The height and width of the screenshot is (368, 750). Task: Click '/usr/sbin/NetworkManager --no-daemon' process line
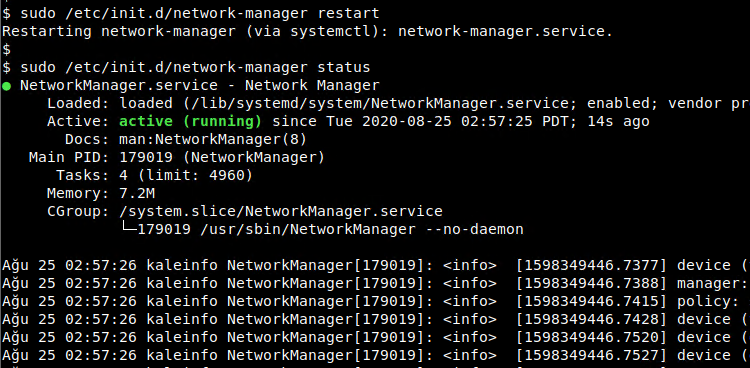pos(362,229)
